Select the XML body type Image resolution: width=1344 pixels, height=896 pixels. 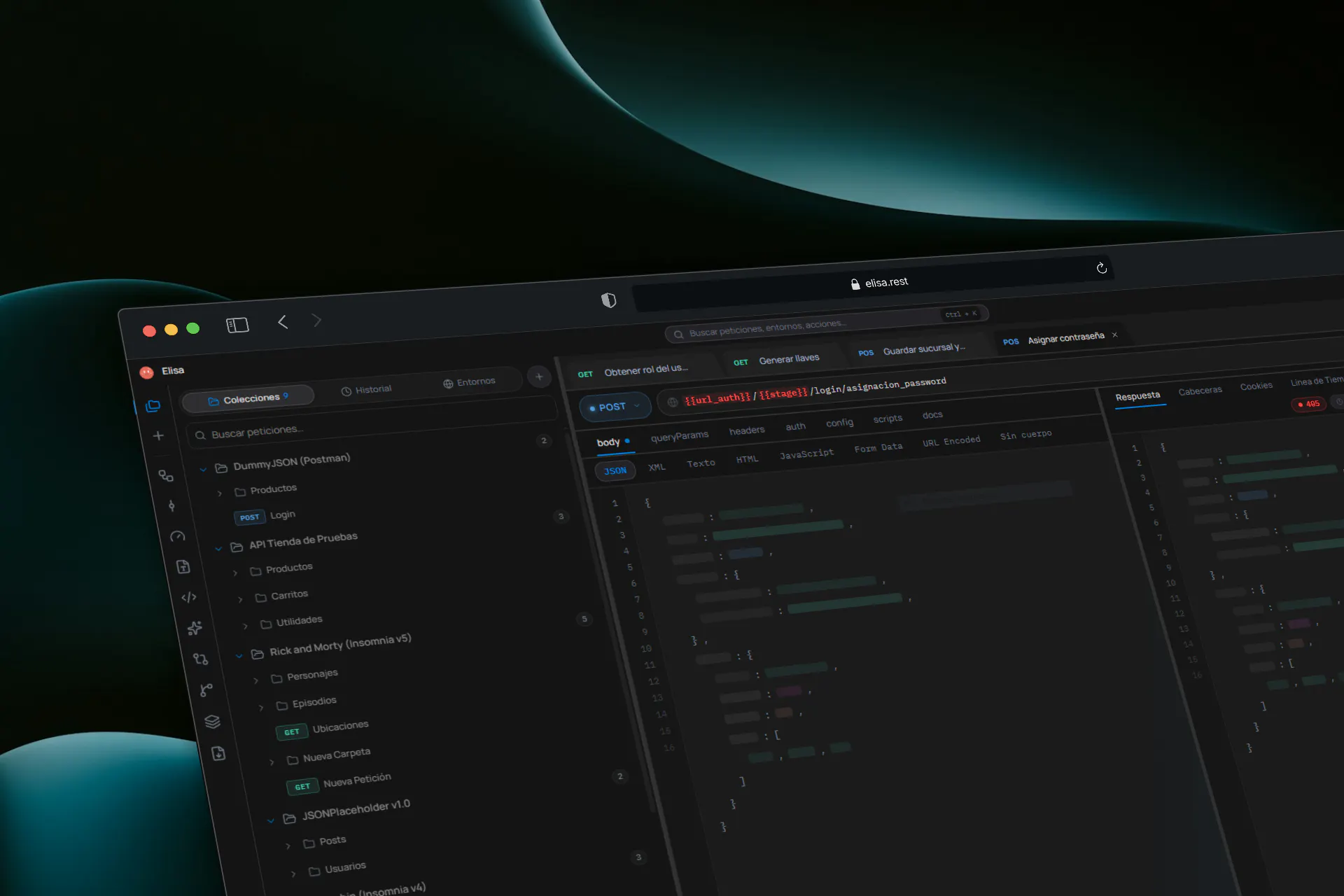[657, 467]
